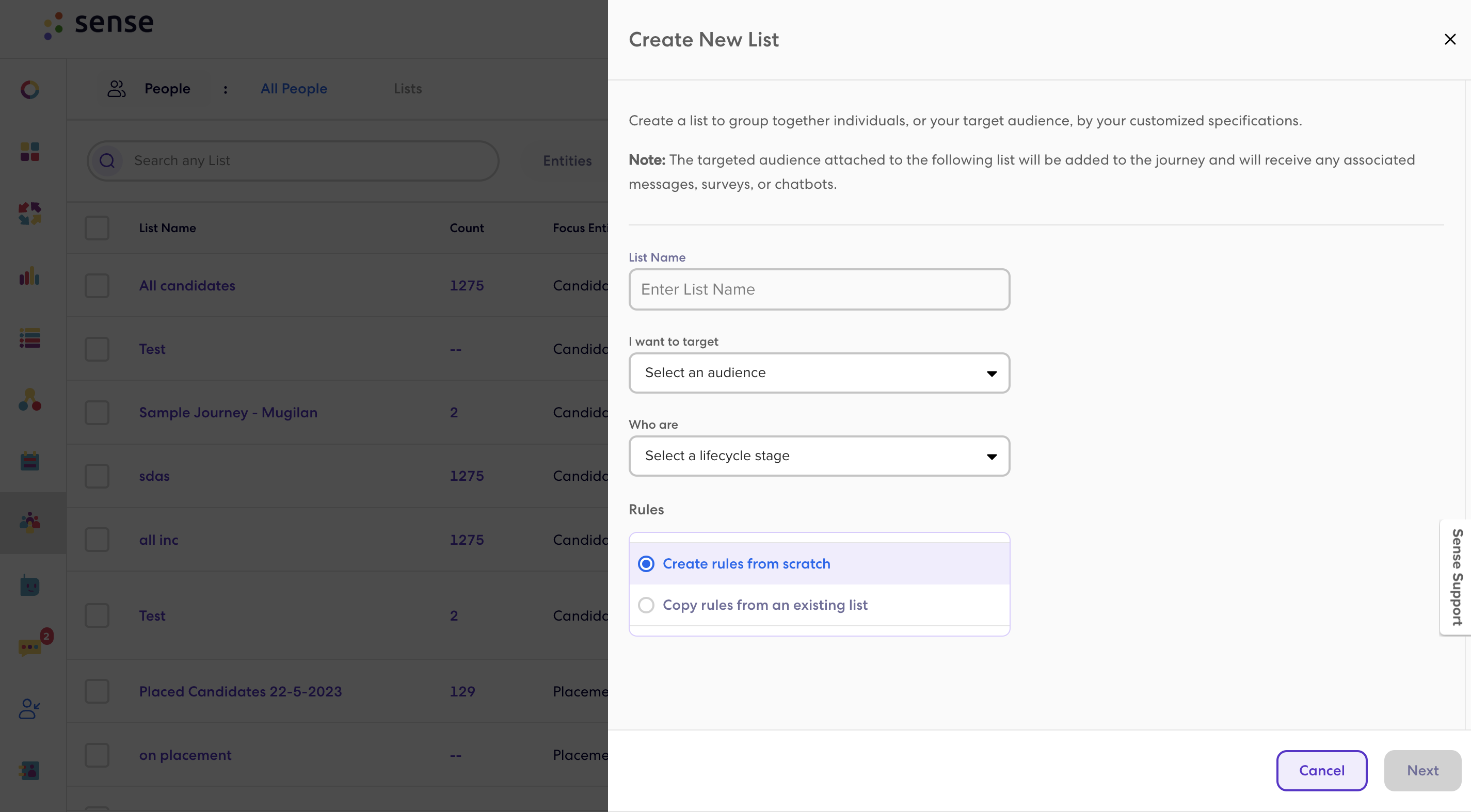Open the Select an audience dropdown
The image size is (1471, 812).
[x=819, y=373]
